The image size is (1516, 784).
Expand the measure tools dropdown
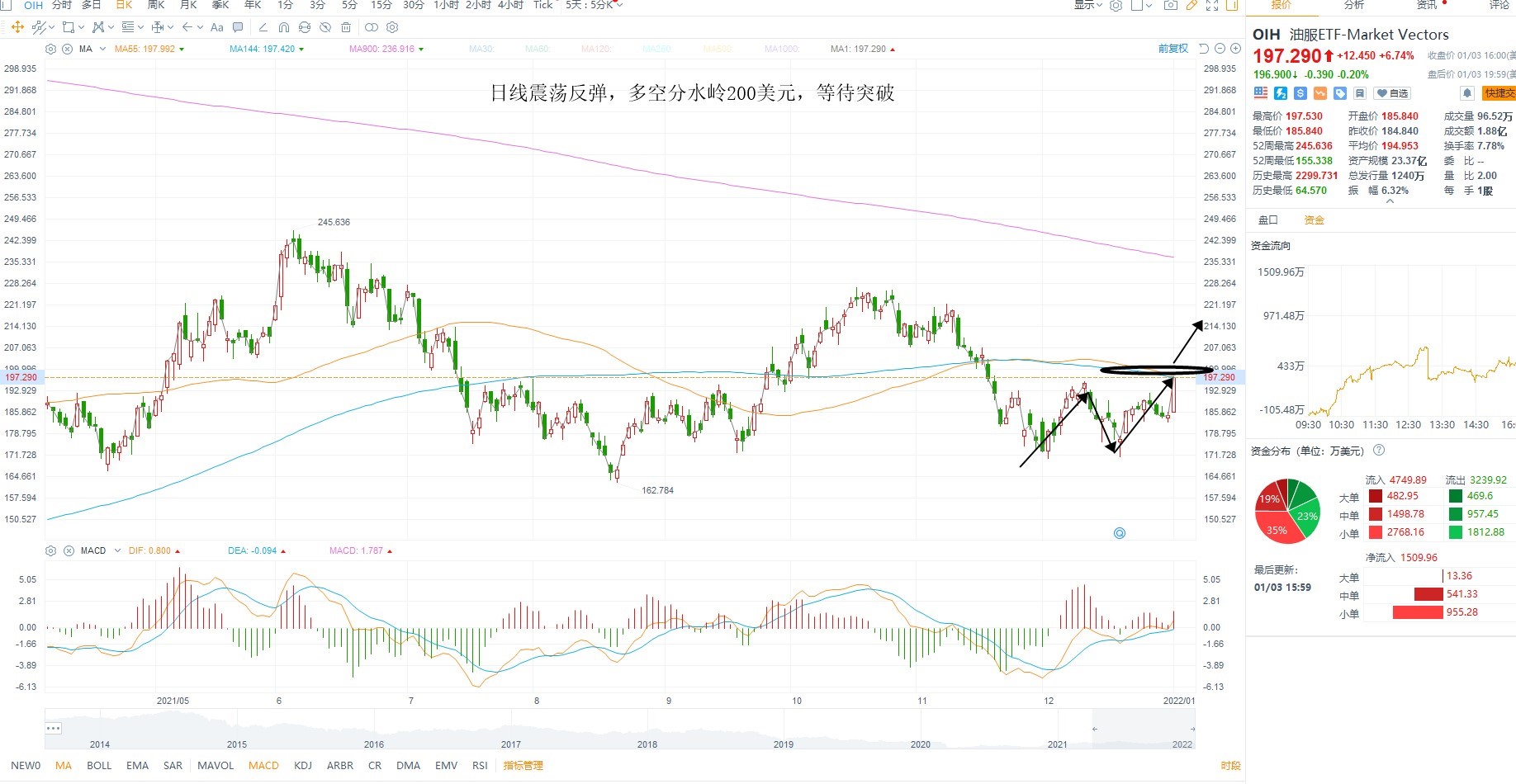[x=170, y=27]
